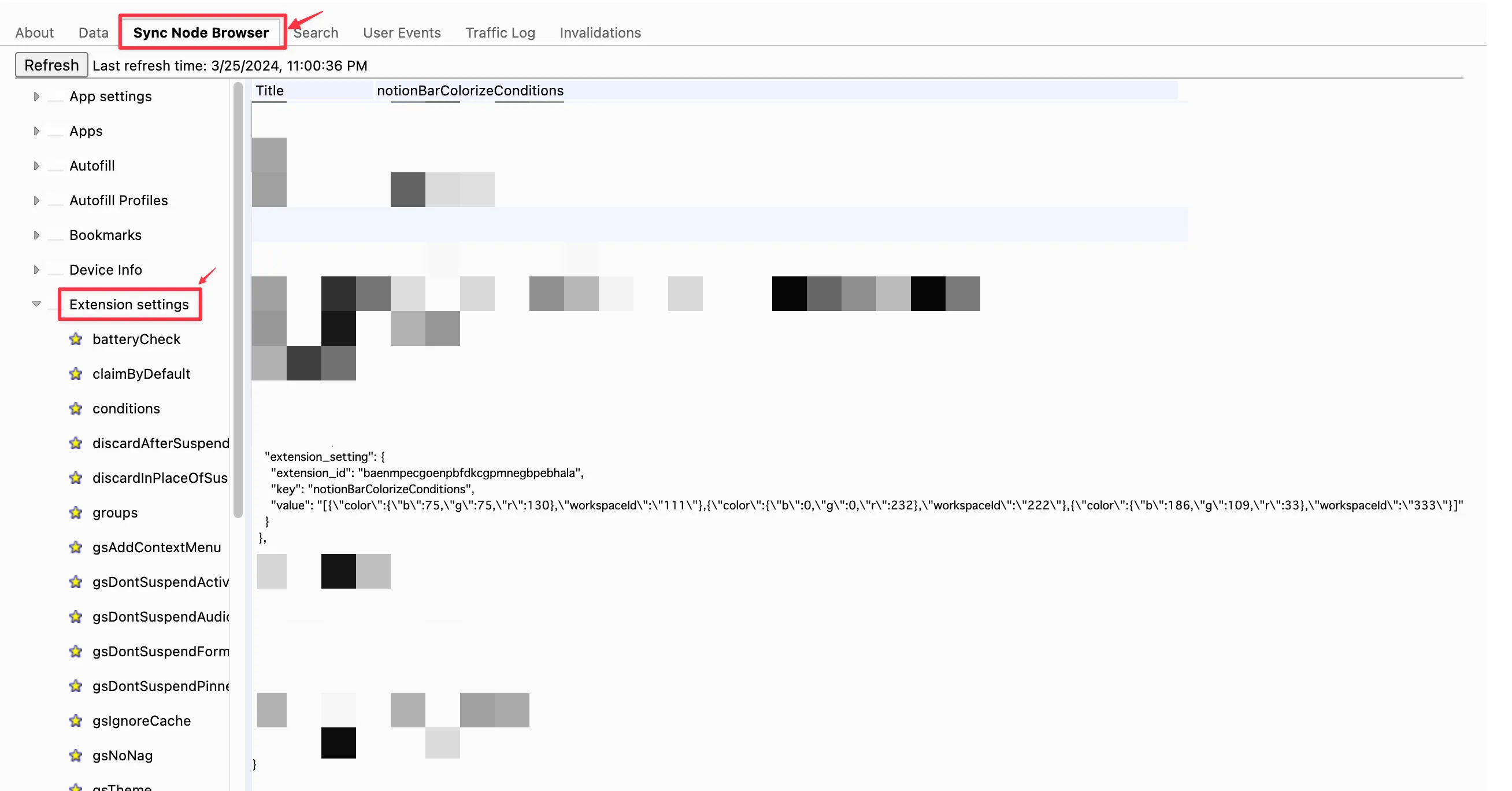Select the Search tab

pos(316,32)
